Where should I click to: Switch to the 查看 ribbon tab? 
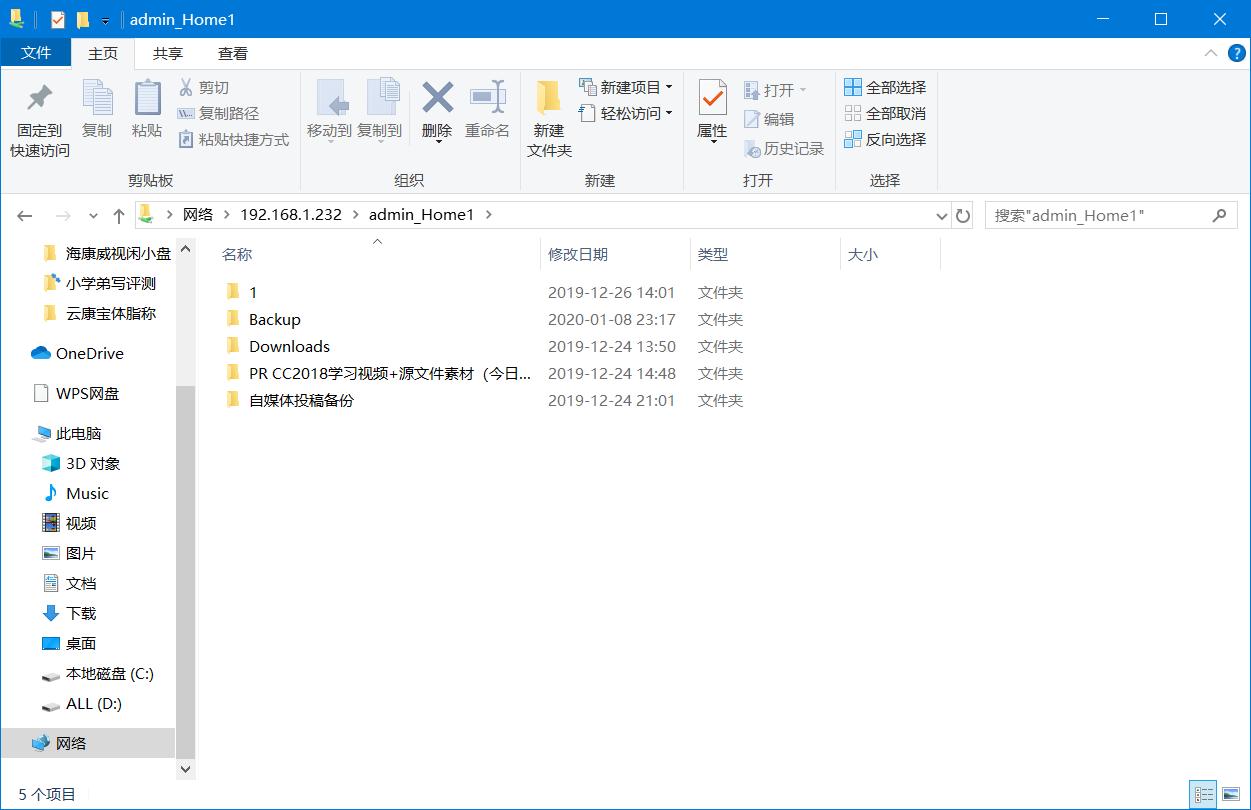(x=233, y=53)
